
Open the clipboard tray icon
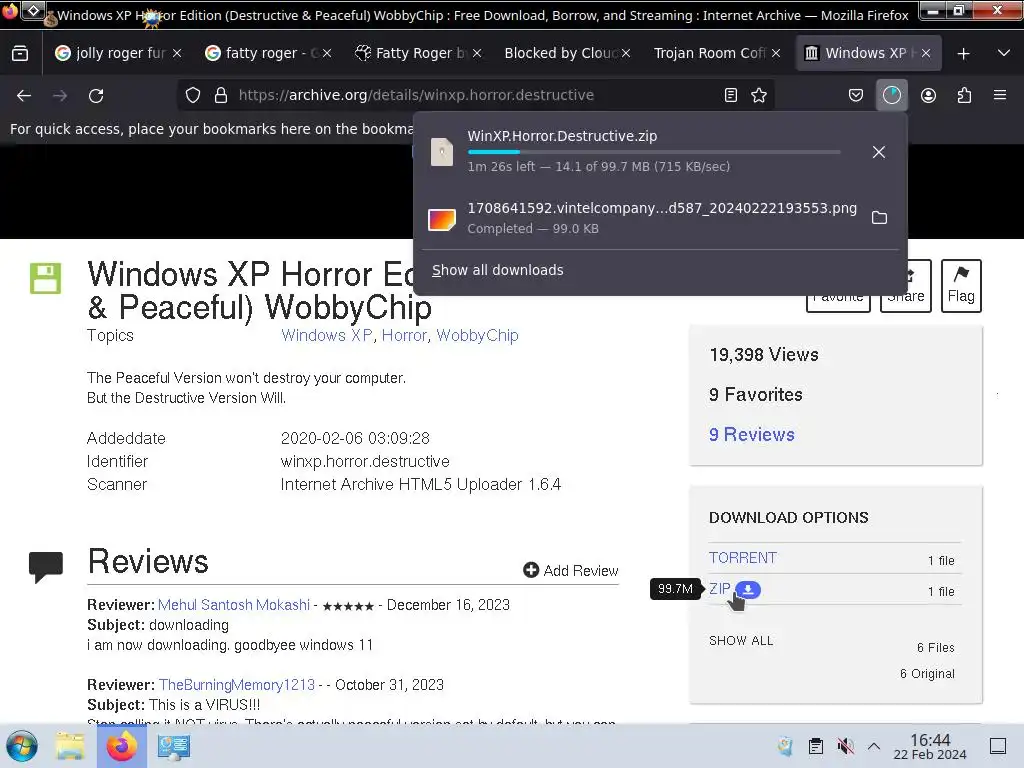point(816,746)
